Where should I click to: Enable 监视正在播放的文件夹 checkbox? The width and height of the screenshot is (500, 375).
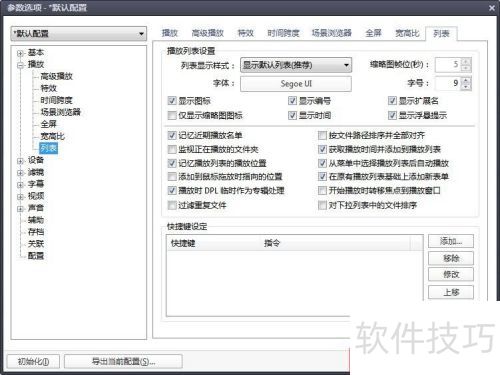click(172, 149)
